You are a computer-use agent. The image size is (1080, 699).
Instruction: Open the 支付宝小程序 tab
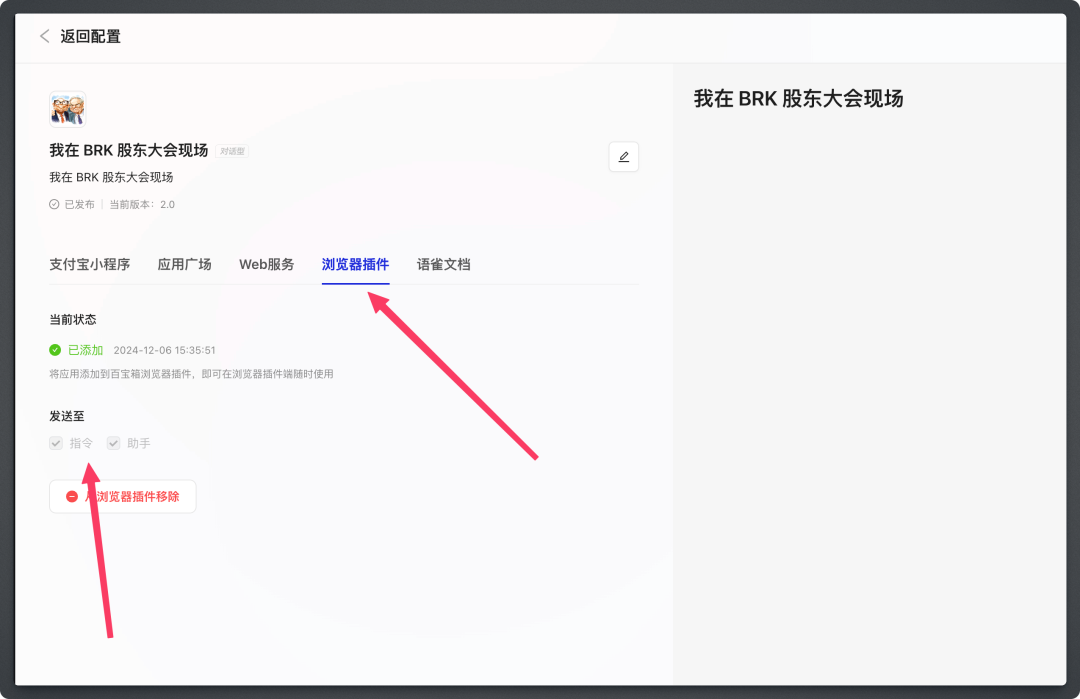tap(90, 264)
